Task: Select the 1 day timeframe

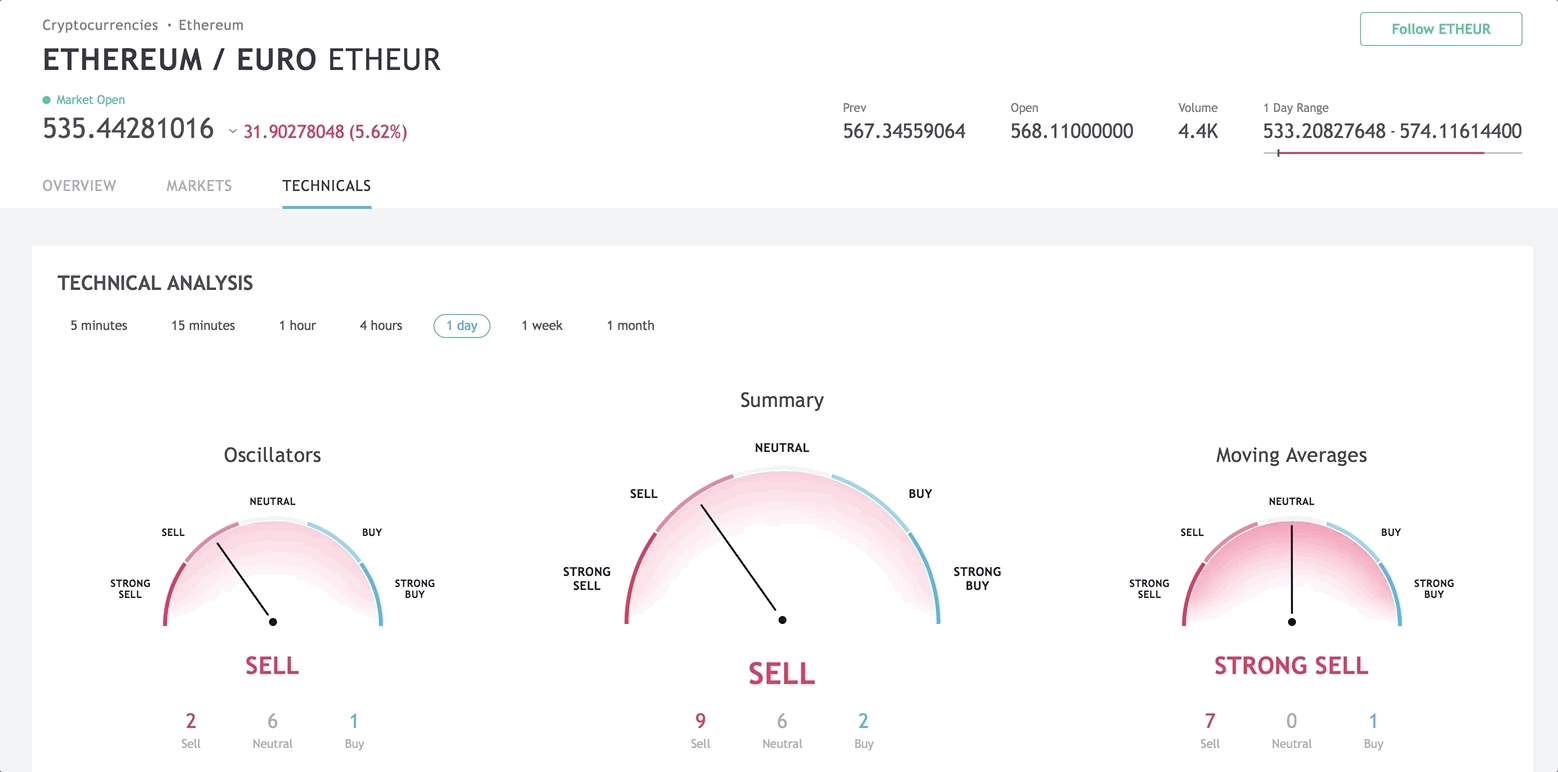Action: 462,326
